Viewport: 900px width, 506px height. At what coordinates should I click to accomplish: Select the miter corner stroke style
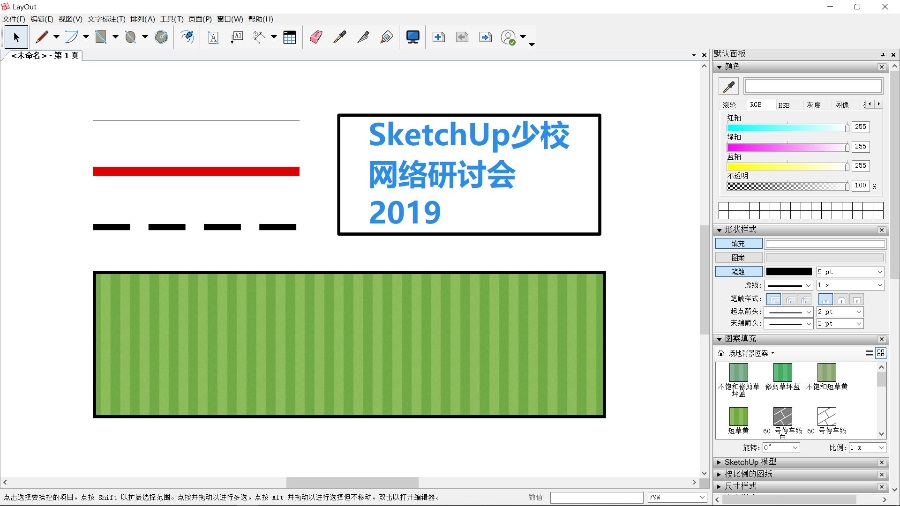coord(774,299)
